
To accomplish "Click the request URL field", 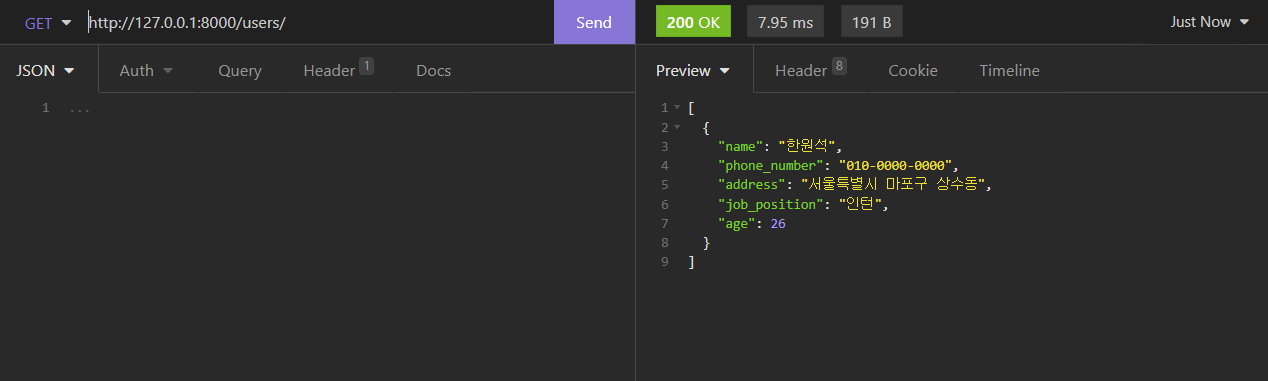I will [318, 22].
